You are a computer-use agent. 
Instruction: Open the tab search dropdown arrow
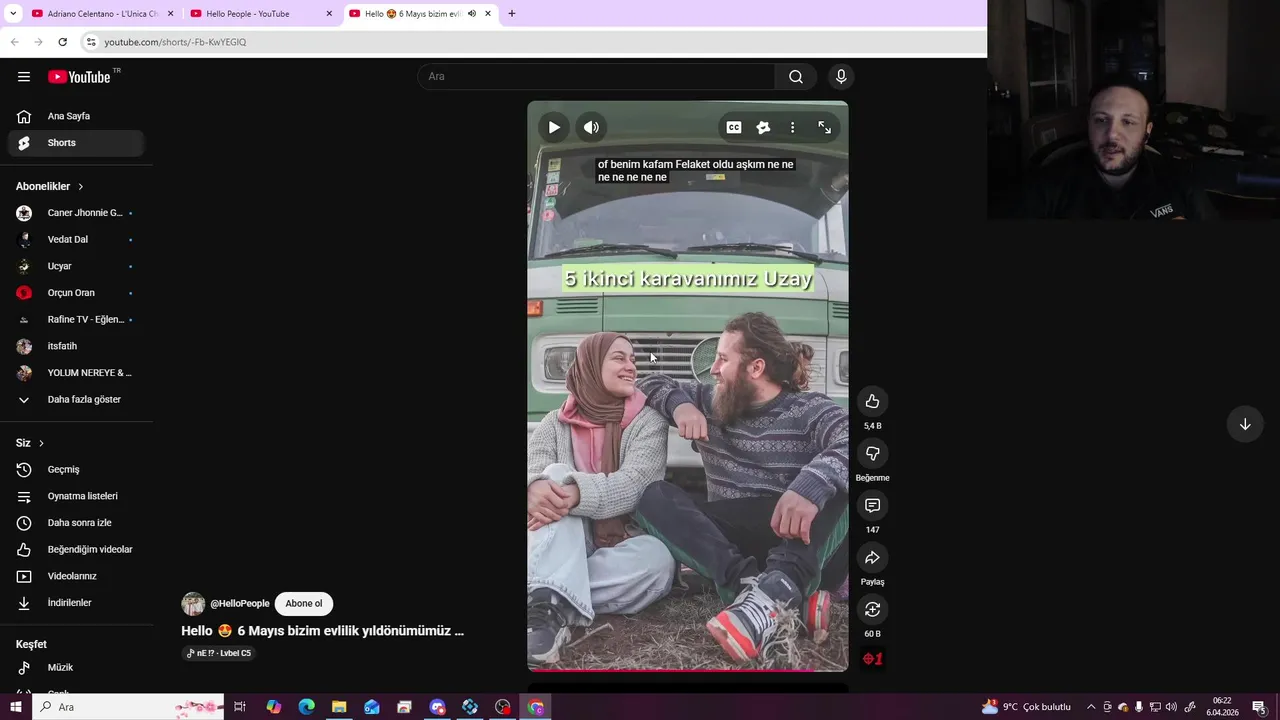13,14
